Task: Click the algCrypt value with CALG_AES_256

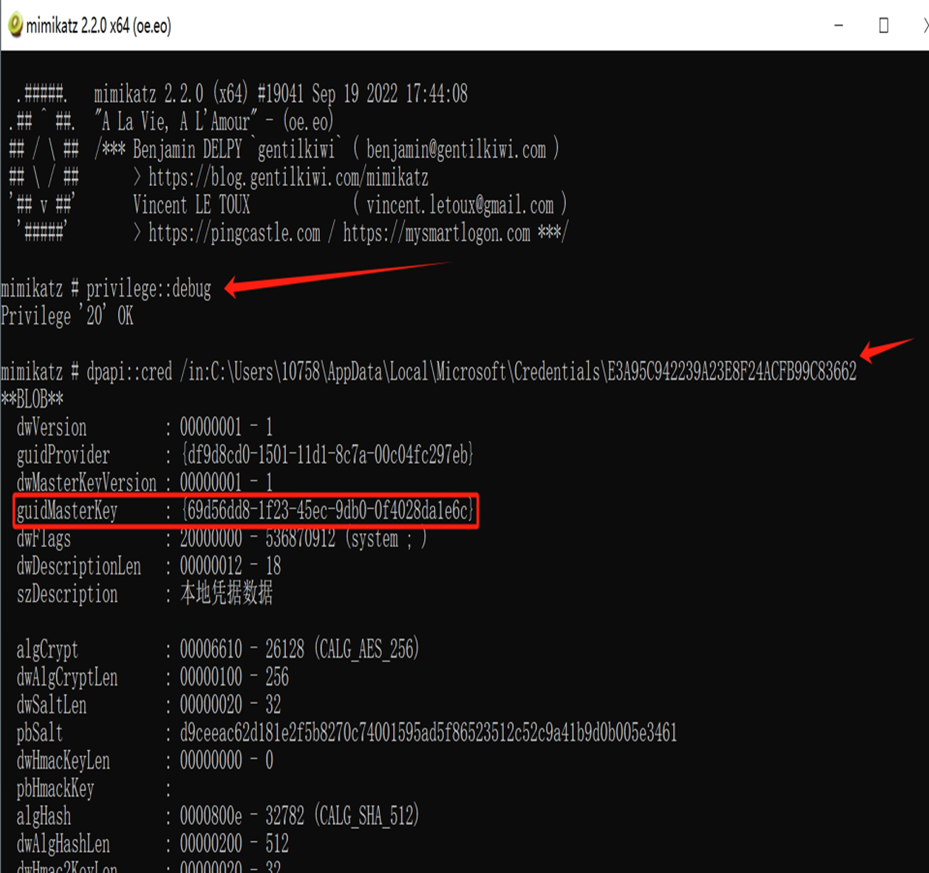Action: point(300,649)
